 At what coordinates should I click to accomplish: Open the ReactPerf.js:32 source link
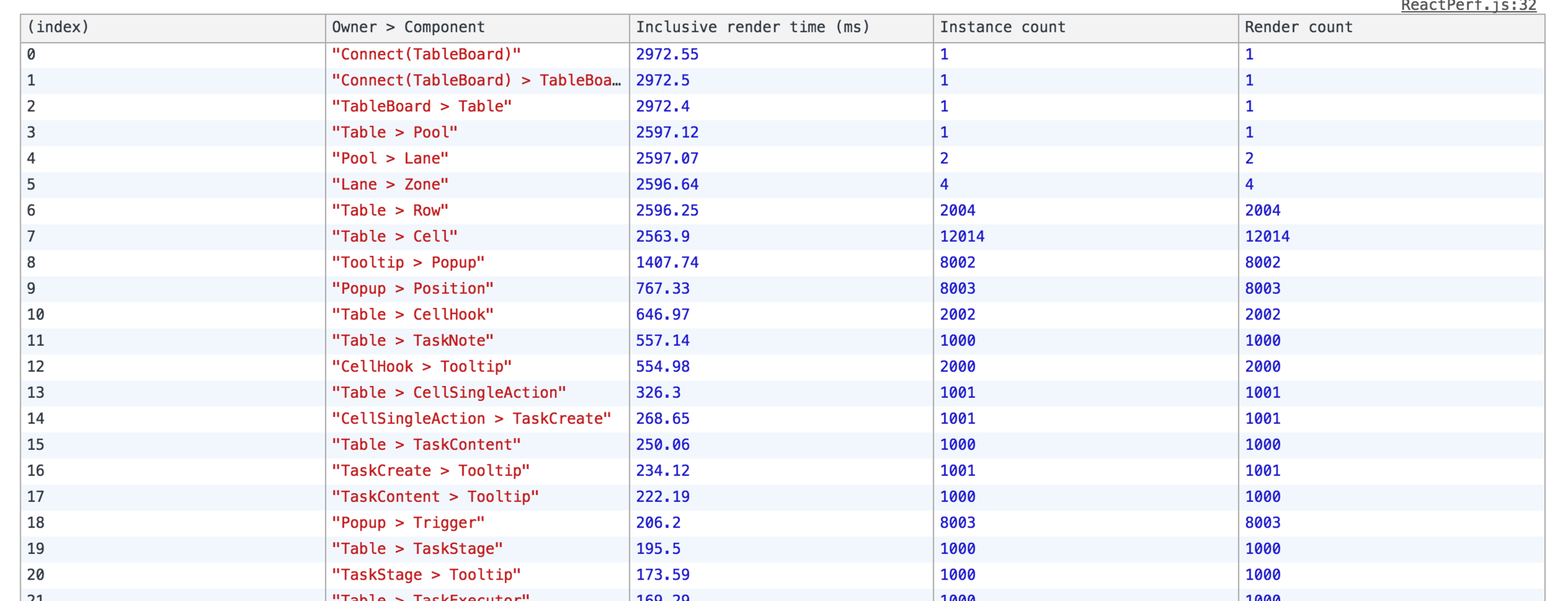1468,6
